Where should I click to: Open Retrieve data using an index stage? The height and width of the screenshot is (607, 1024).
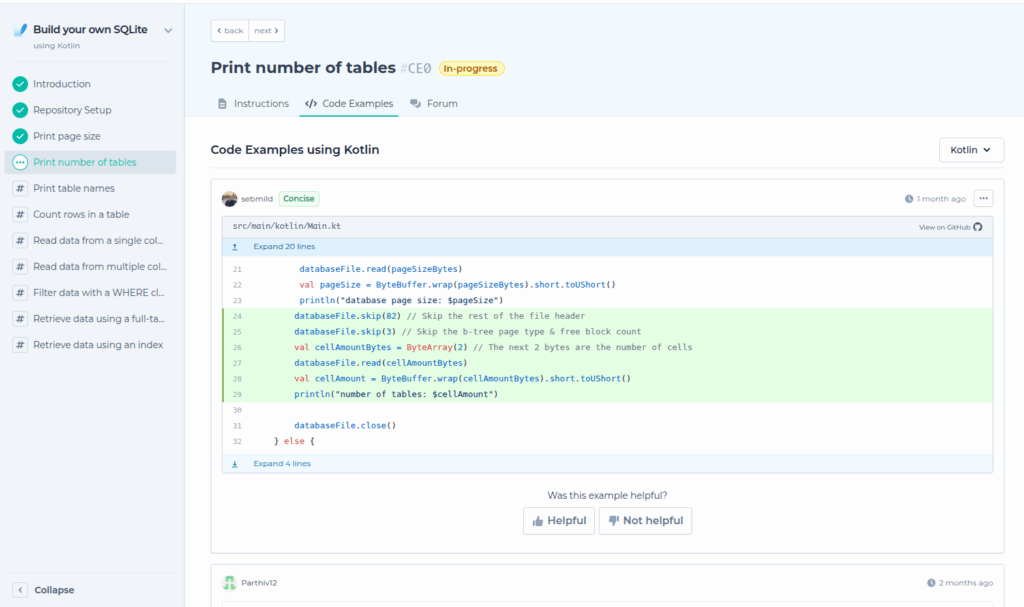pos(90,345)
